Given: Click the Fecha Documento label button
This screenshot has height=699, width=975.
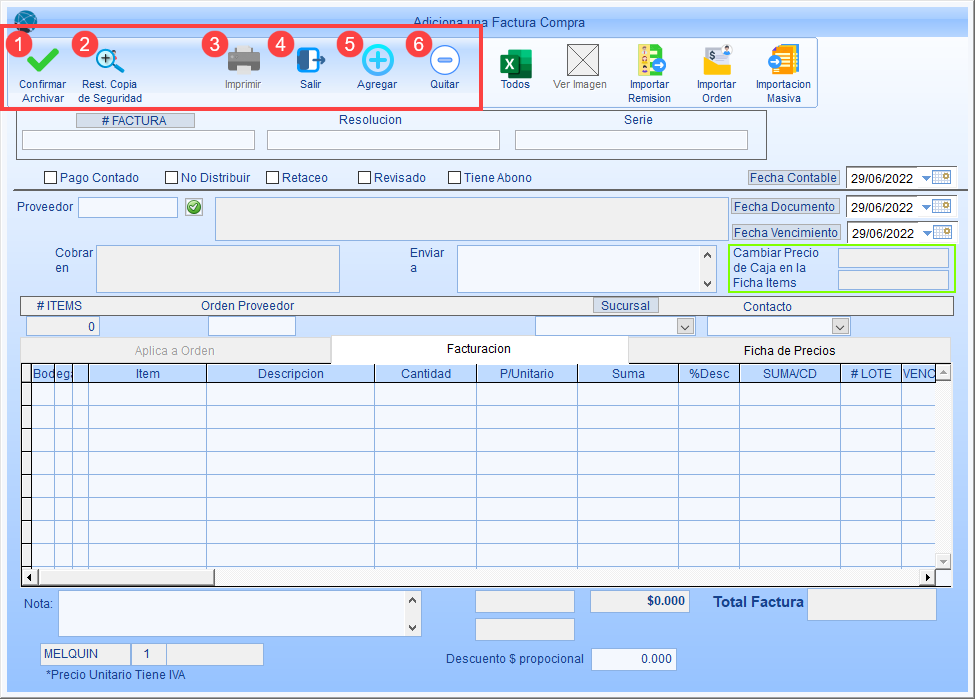Looking at the screenshot, I should click(x=785, y=206).
